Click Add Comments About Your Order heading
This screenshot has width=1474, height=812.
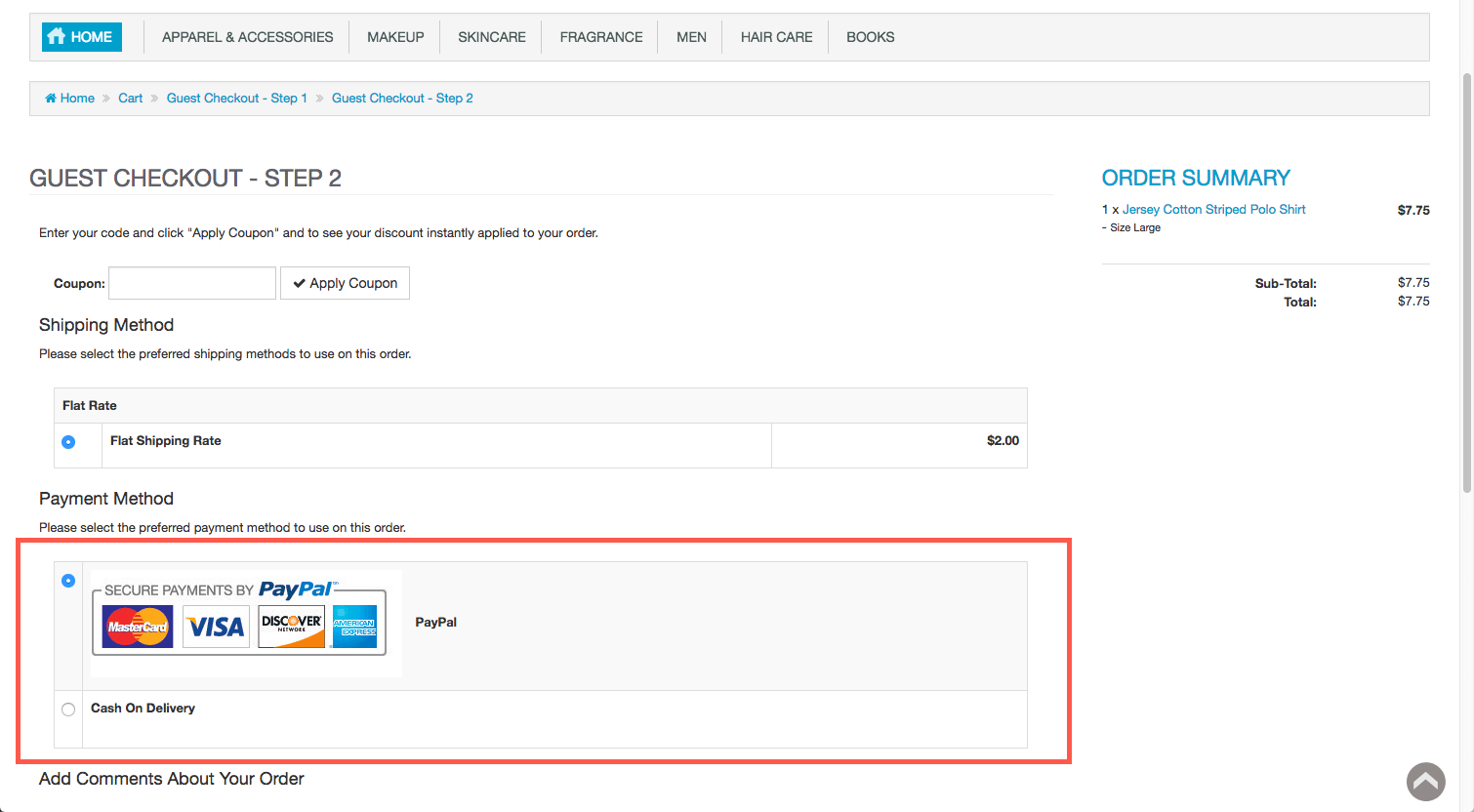pyautogui.click(x=172, y=779)
